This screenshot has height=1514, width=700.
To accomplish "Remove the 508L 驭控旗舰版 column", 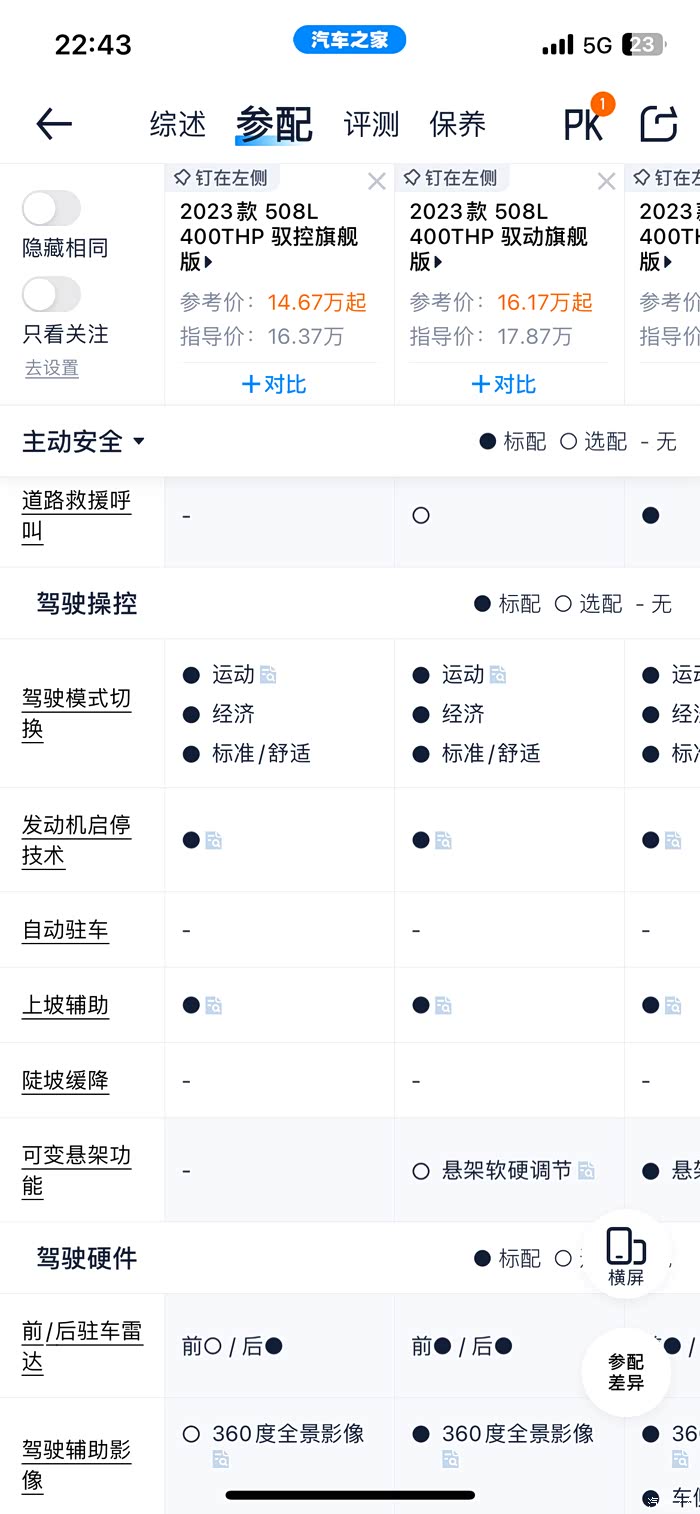I will click(x=377, y=181).
